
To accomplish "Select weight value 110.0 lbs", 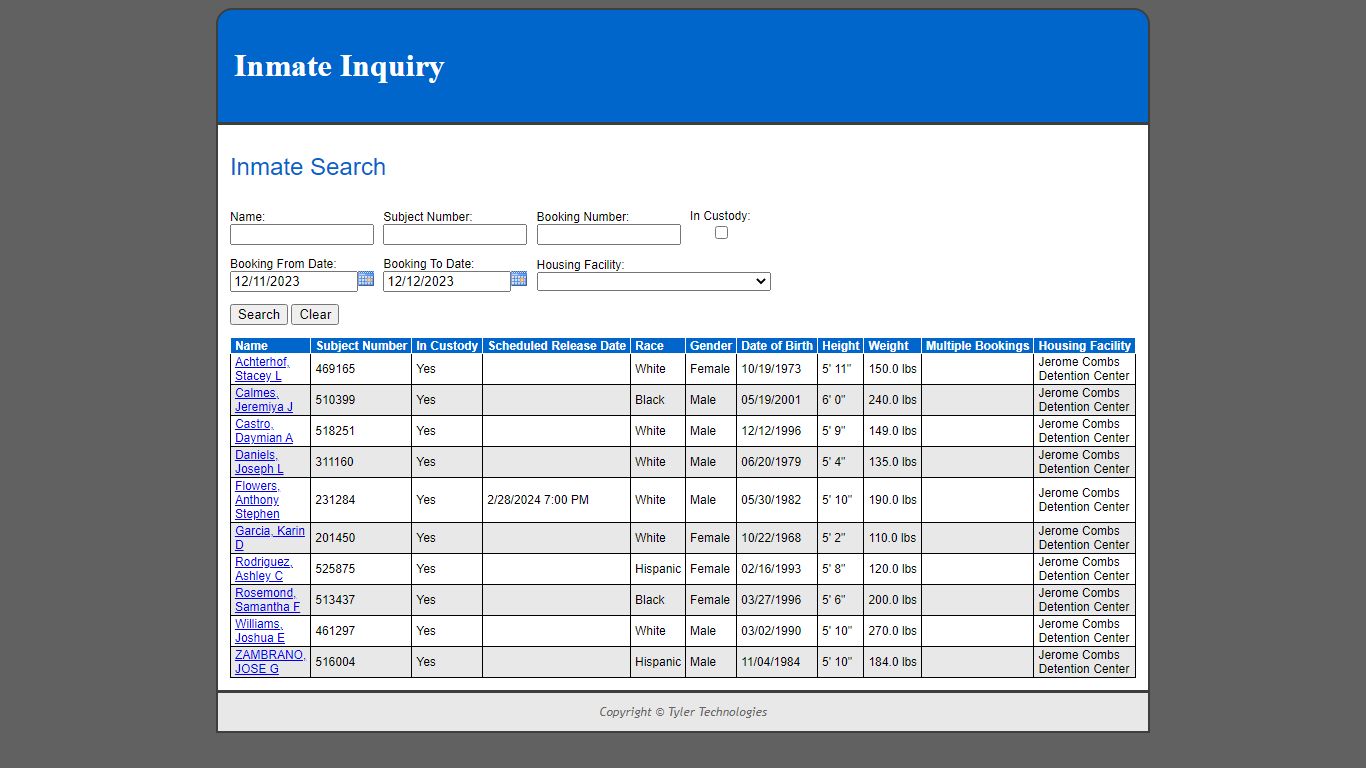I will point(892,538).
